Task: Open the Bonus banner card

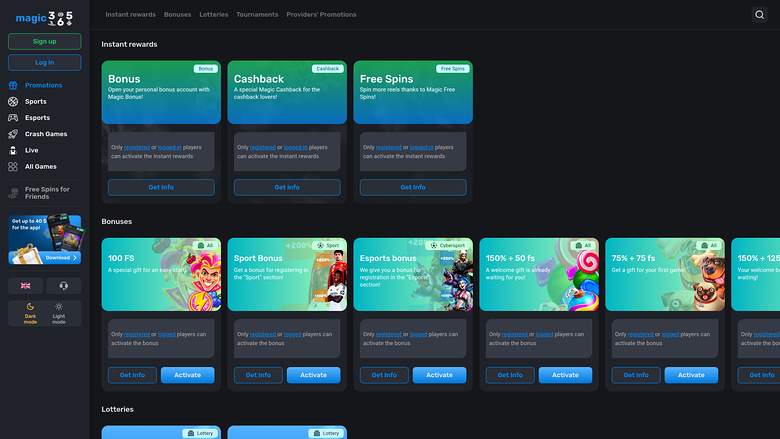Action: pyautogui.click(x=161, y=92)
